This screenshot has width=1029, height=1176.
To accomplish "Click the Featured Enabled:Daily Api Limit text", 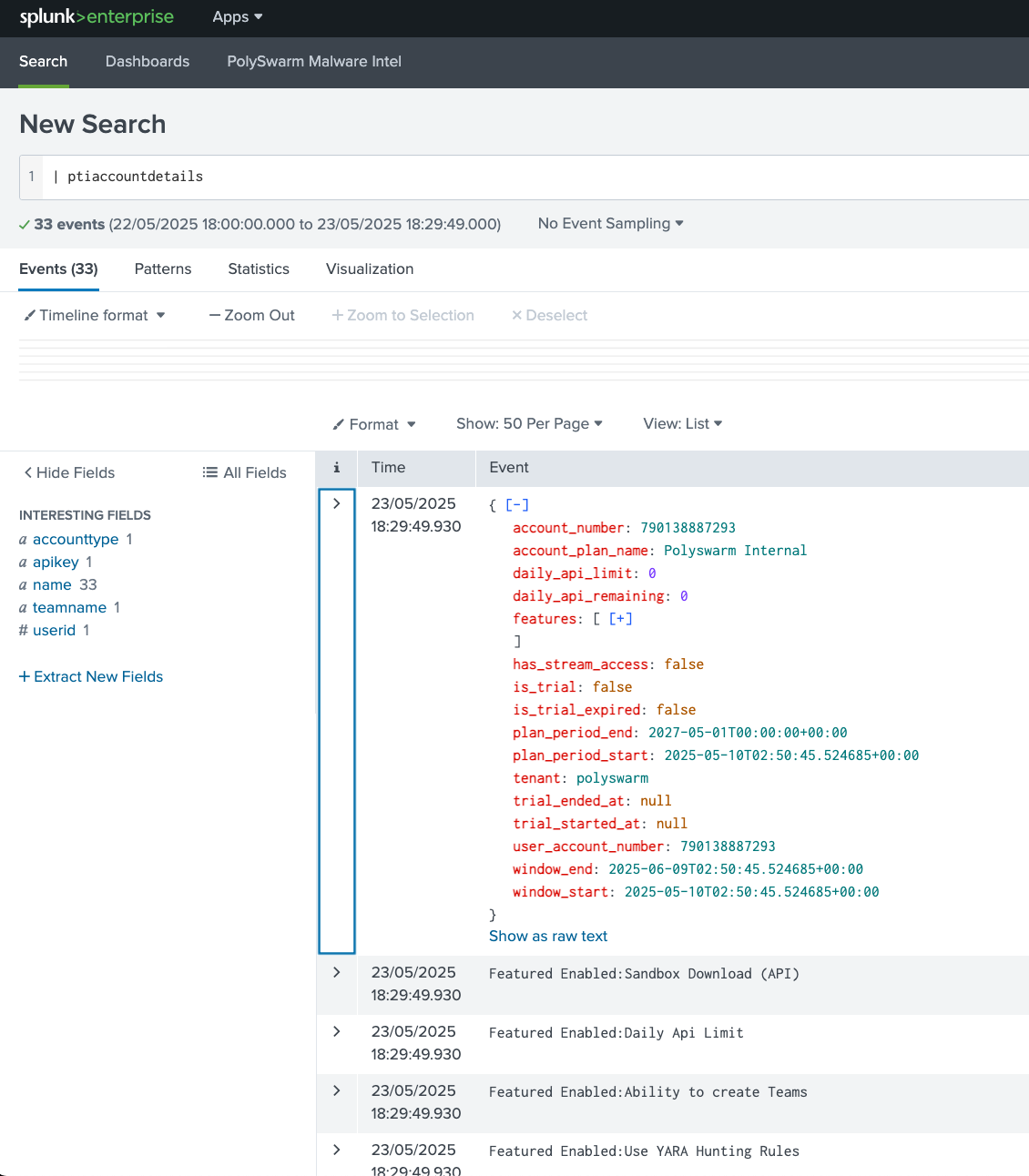I will click(616, 1033).
